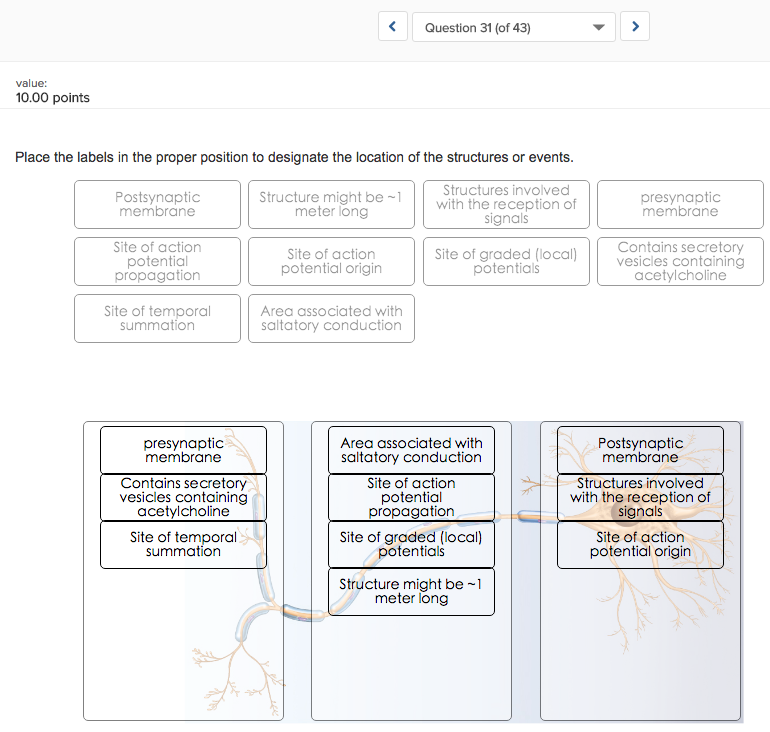Select placed 'Site of action potential propagation' in middle box
This screenshot has width=770, height=732.
click(x=411, y=497)
